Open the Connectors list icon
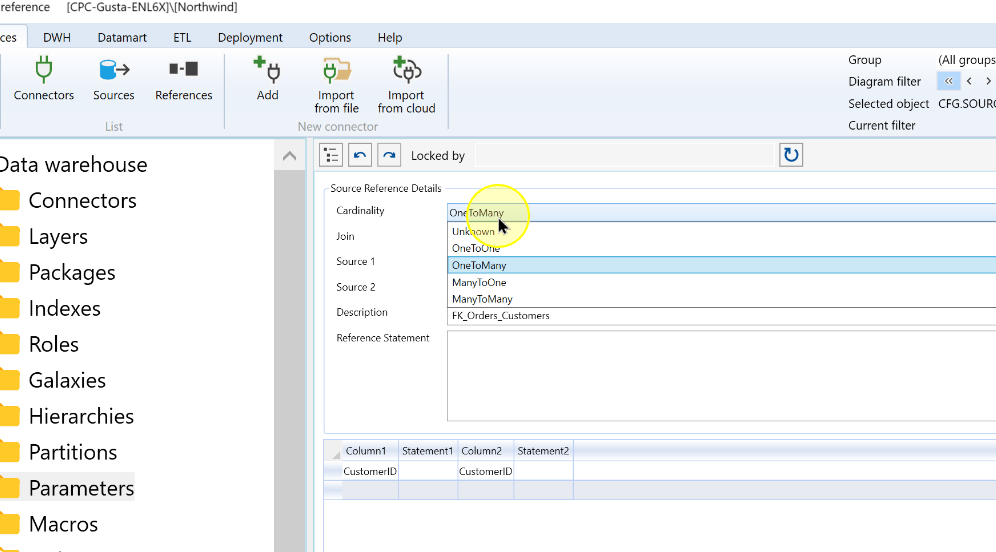The height and width of the screenshot is (552, 996). coord(43,79)
